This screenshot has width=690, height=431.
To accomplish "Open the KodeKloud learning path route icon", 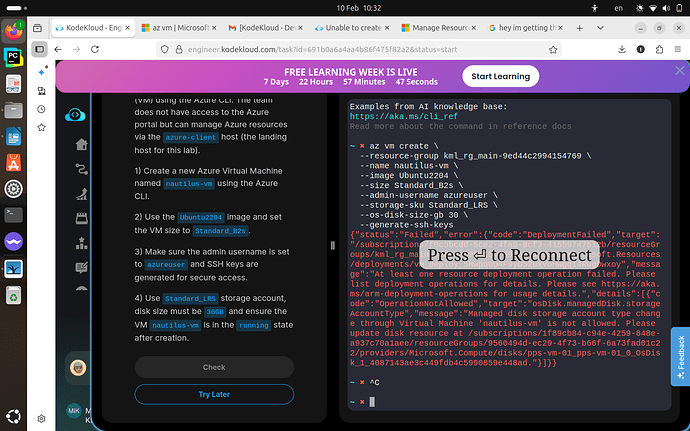I will point(81,169).
